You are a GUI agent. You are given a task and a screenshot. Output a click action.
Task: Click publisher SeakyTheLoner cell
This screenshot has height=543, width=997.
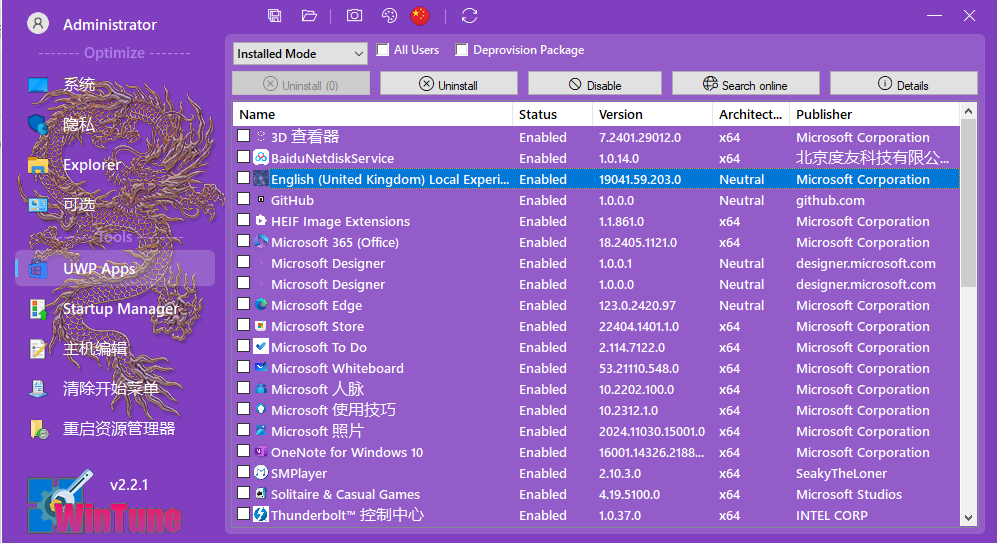841,473
